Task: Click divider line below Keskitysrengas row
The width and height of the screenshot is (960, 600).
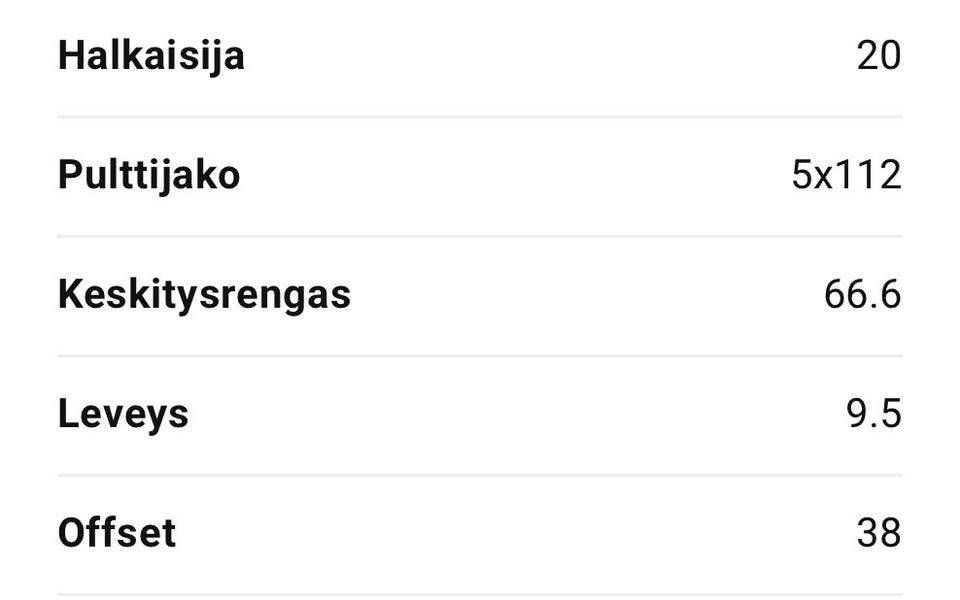Action: coord(480,355)
